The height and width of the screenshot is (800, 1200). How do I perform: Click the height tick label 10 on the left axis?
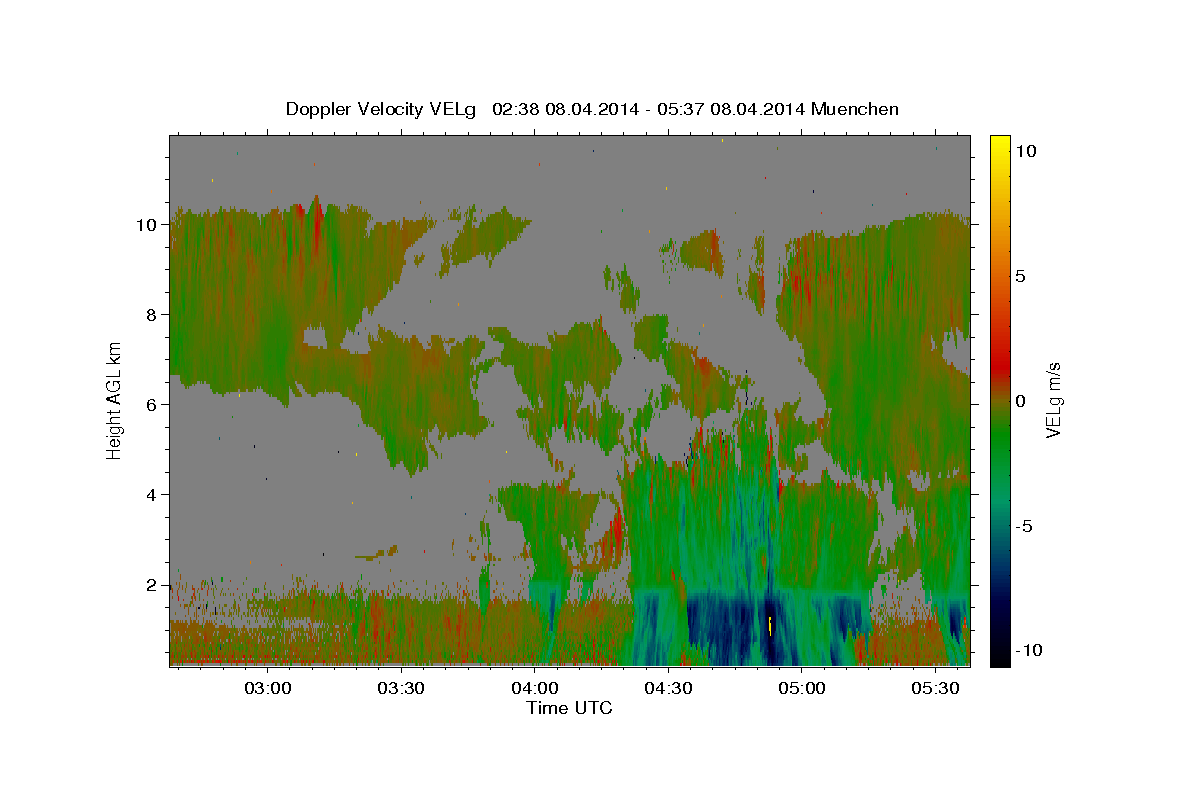coord(148,225)
